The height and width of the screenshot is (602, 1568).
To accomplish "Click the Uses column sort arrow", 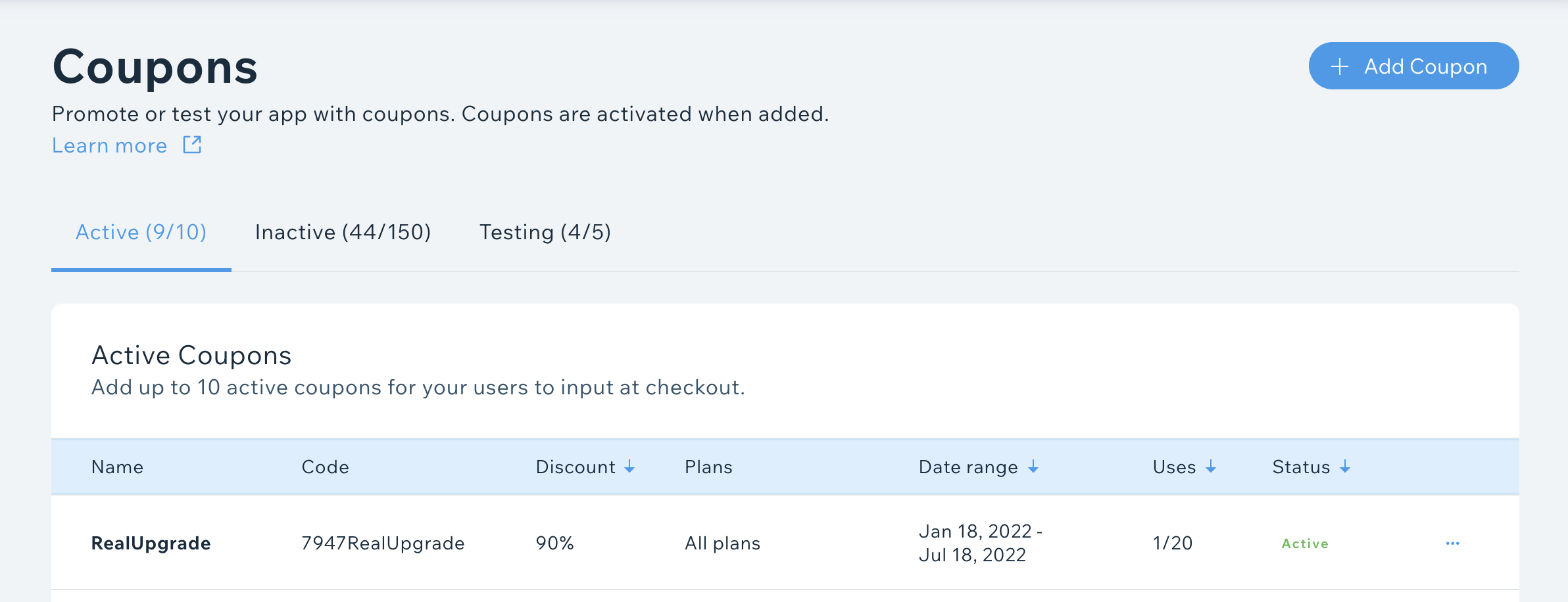I will [x=1211, y=467].
